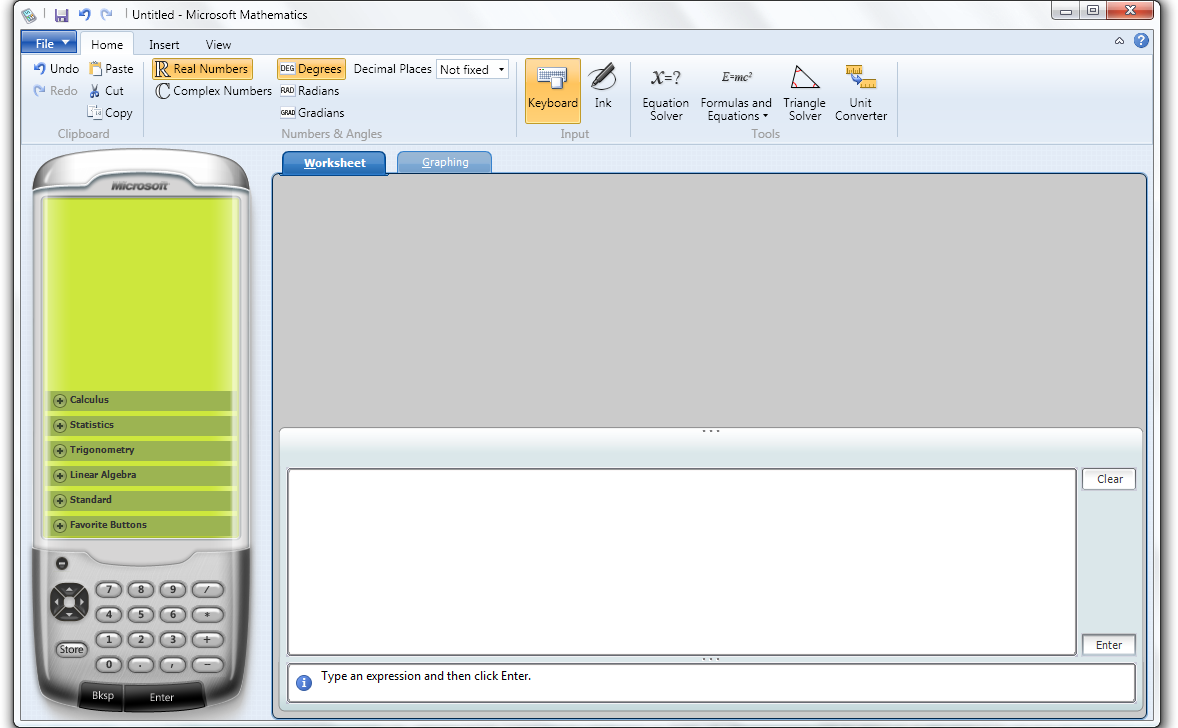Click the Save icon in title bar
Image resolution: width=1178 pixels, height=728 pixels.
[62, 15]
